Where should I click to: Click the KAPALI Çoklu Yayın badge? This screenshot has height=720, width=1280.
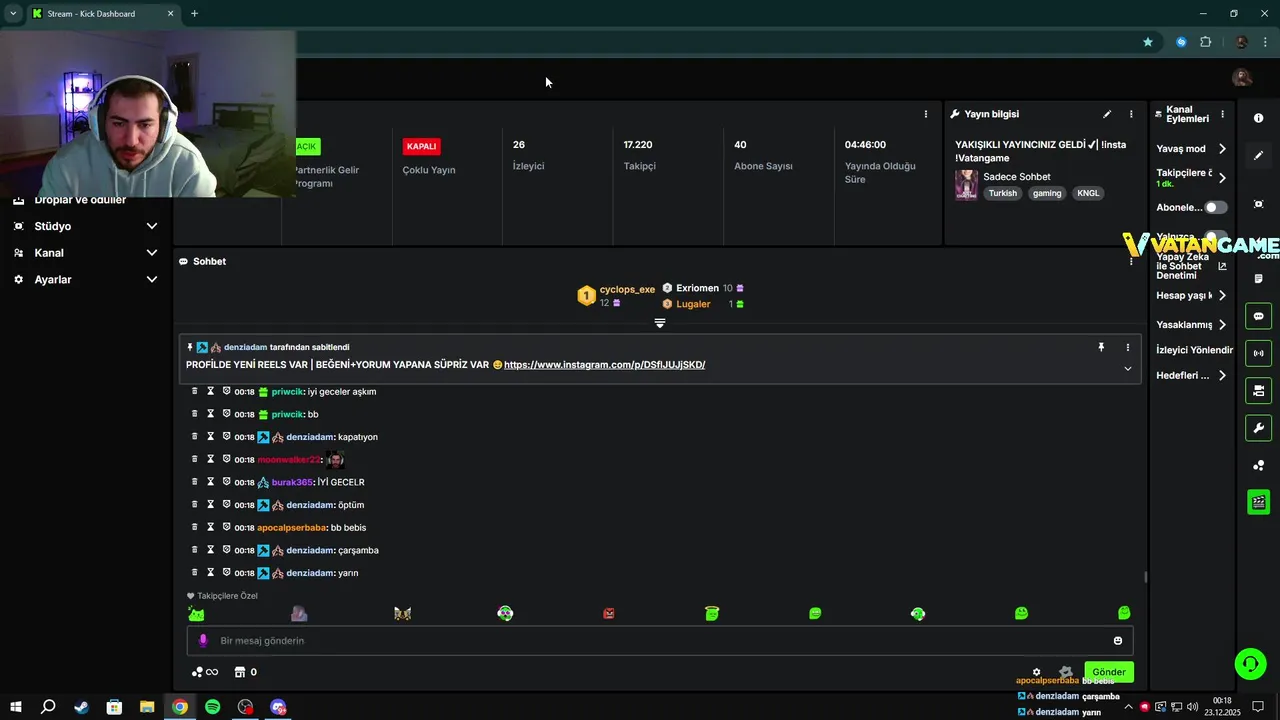point(421,146)
